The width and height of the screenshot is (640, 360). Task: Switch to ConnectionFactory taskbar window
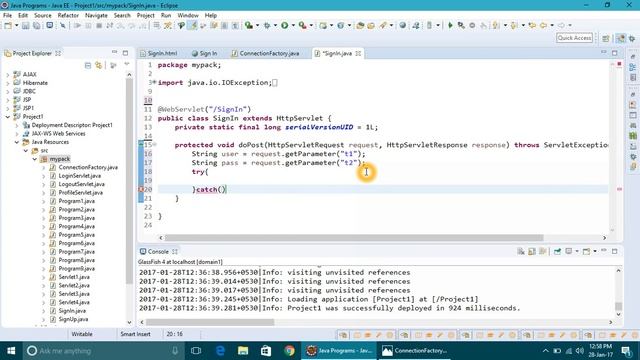tap(414, 351)
